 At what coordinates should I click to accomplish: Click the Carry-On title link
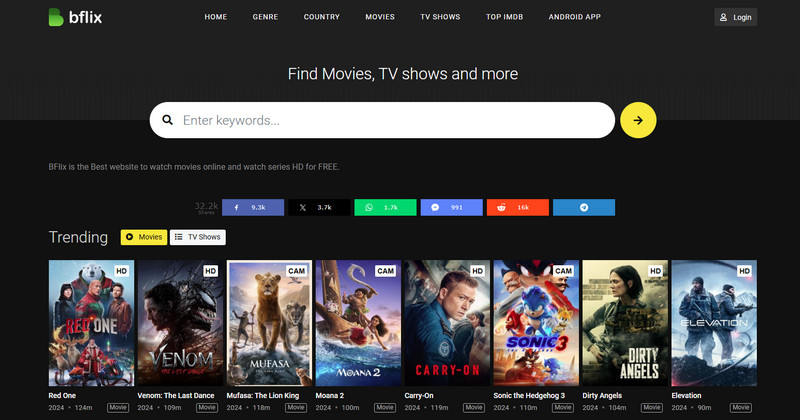coord(419,396)
